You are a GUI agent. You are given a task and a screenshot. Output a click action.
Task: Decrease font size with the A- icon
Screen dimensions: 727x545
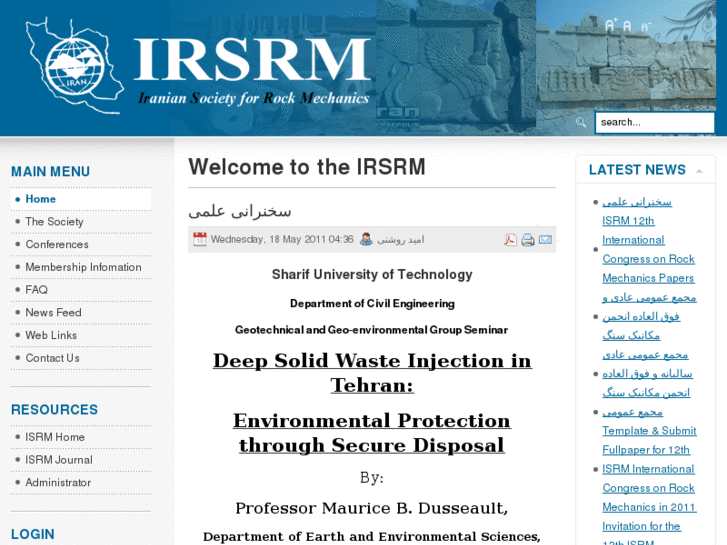(645, 27)
